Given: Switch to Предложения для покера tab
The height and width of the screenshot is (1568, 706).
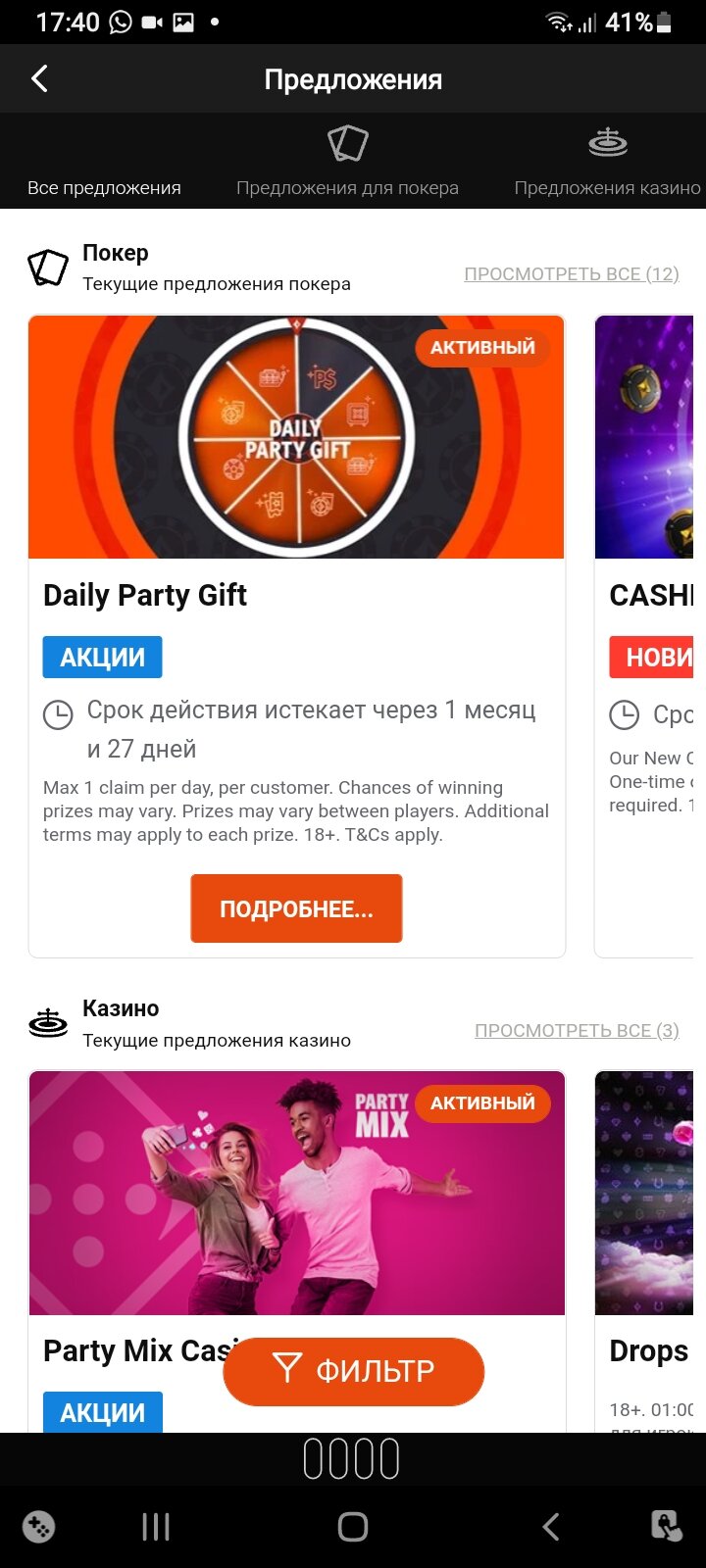Looking at the screenshot, I should (x=347, y=187).
